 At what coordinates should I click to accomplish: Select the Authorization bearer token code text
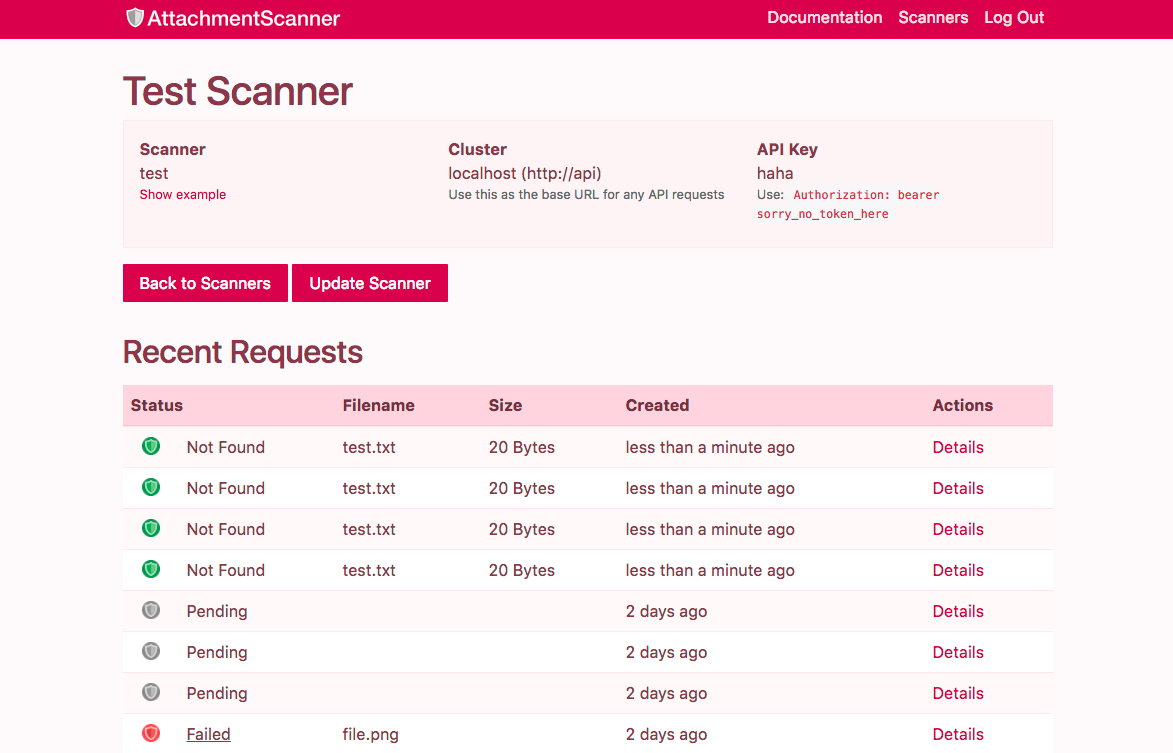865,204
